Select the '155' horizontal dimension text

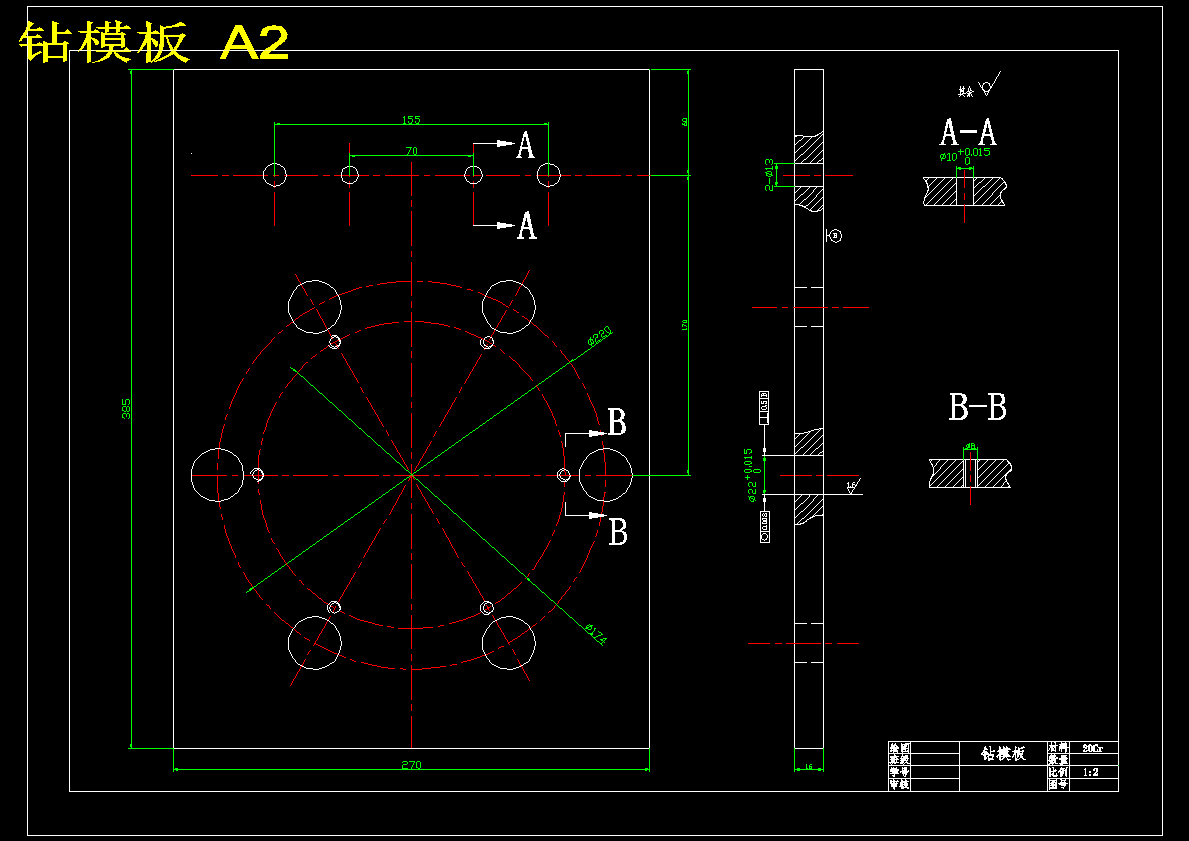pyautogui.click(x=411, y=120)
